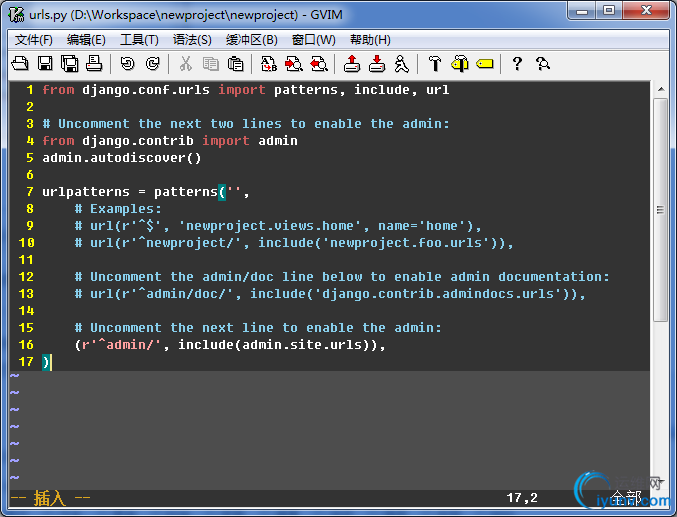The width and height of the screenshot is (677, 517).
Task: Click the Save file floppy icon
Action: pos(45,64)
